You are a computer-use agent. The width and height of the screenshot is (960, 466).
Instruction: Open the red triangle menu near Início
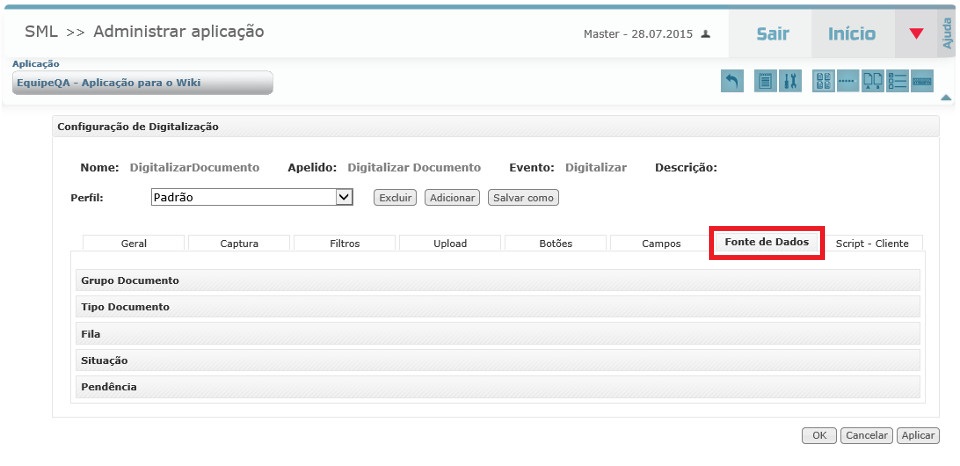pyautogui.click(x=916, y=34)
